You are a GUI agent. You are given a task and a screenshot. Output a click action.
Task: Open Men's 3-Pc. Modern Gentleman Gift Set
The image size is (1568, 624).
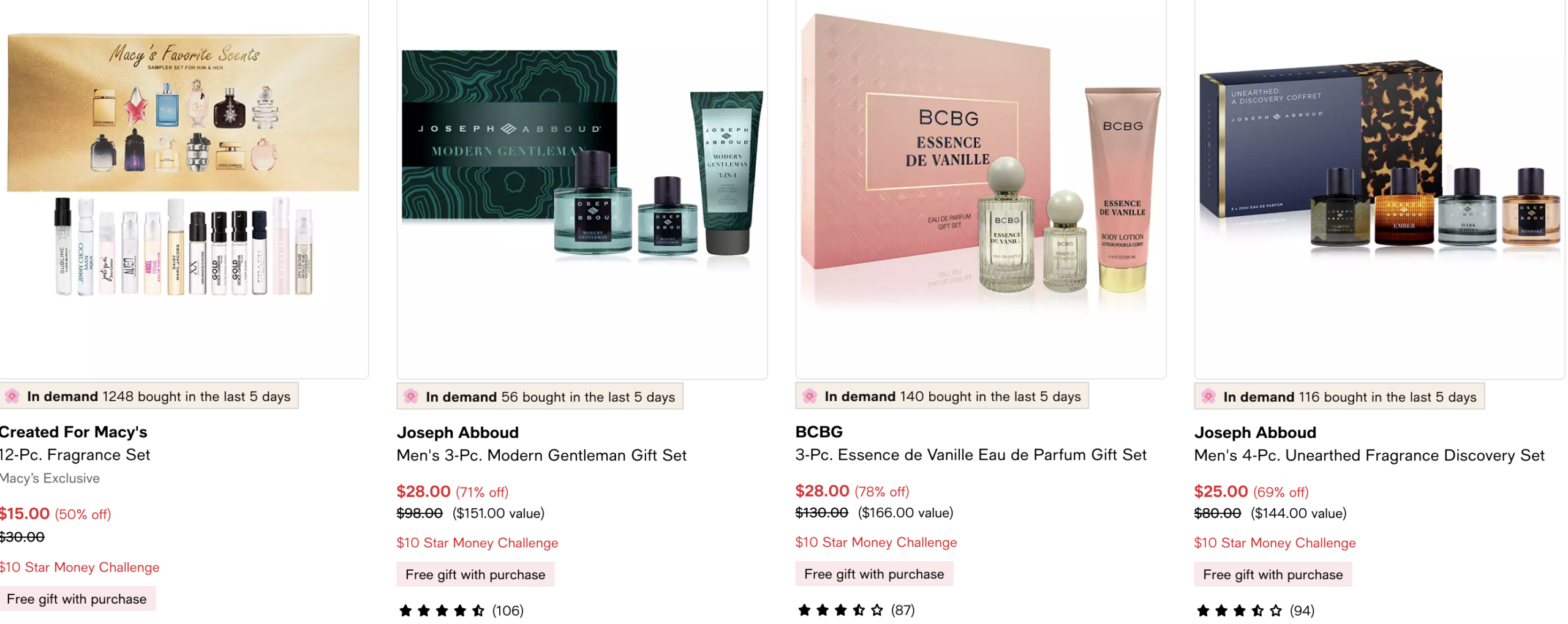[x=541, y=455]
